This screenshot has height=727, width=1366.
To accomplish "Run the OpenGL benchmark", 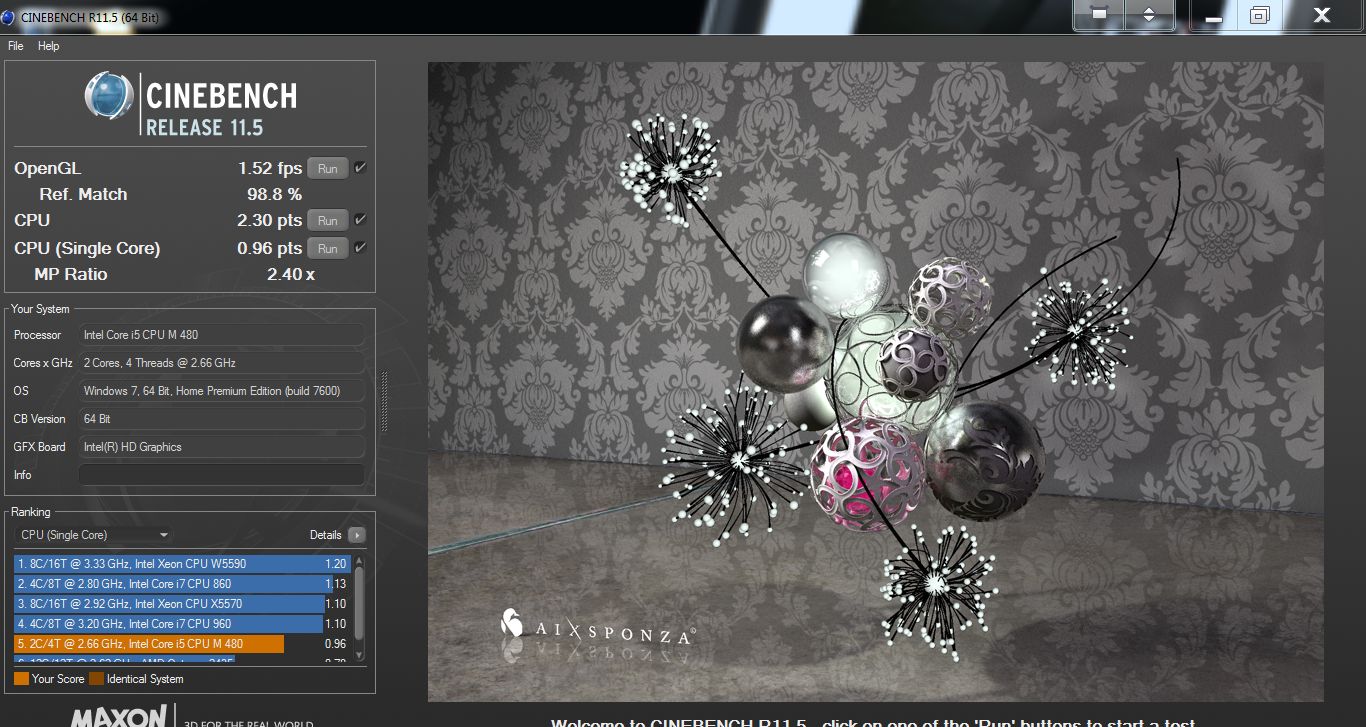I will 328,169.
